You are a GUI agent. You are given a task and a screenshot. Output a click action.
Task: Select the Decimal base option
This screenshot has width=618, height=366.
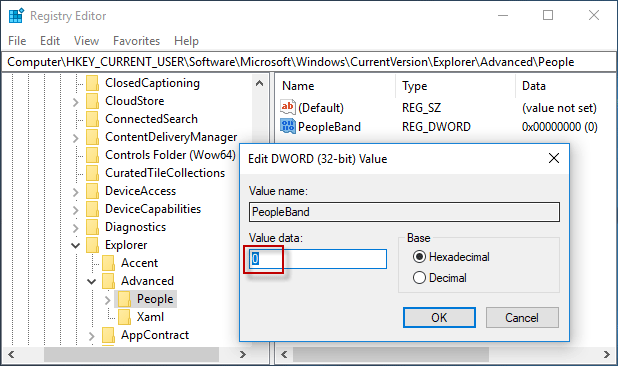(419, 278)
